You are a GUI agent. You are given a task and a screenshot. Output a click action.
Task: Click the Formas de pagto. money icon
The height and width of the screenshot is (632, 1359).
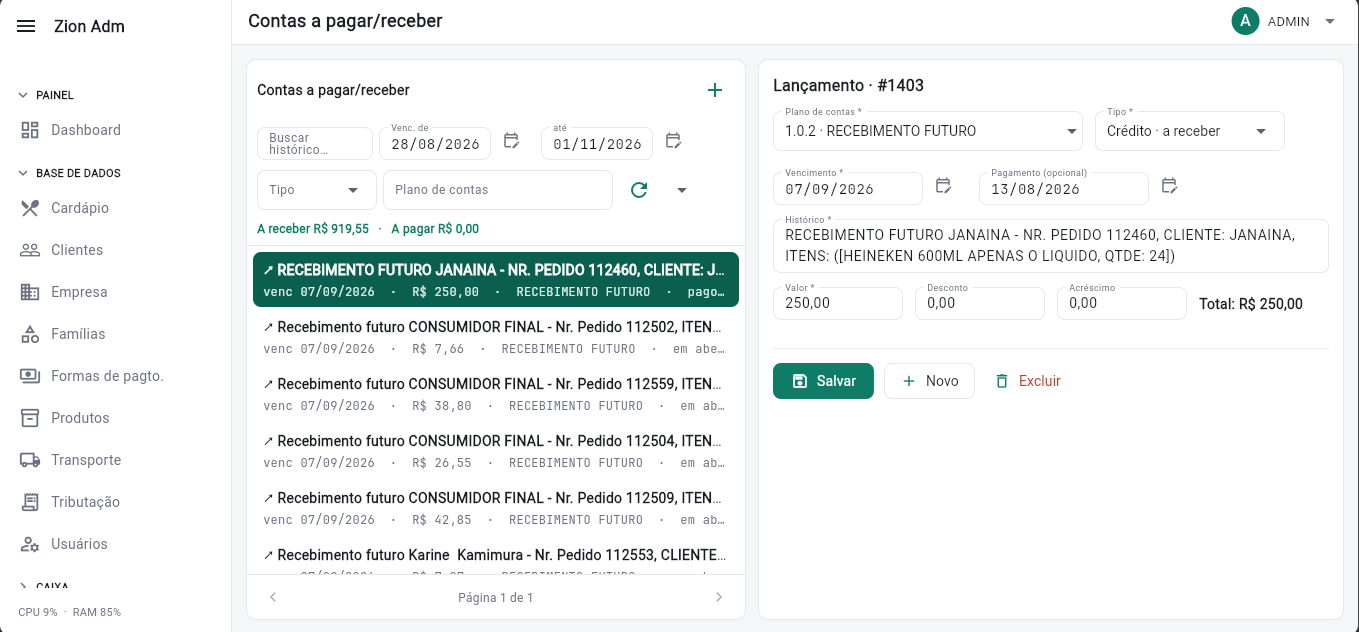pos(30,376)
